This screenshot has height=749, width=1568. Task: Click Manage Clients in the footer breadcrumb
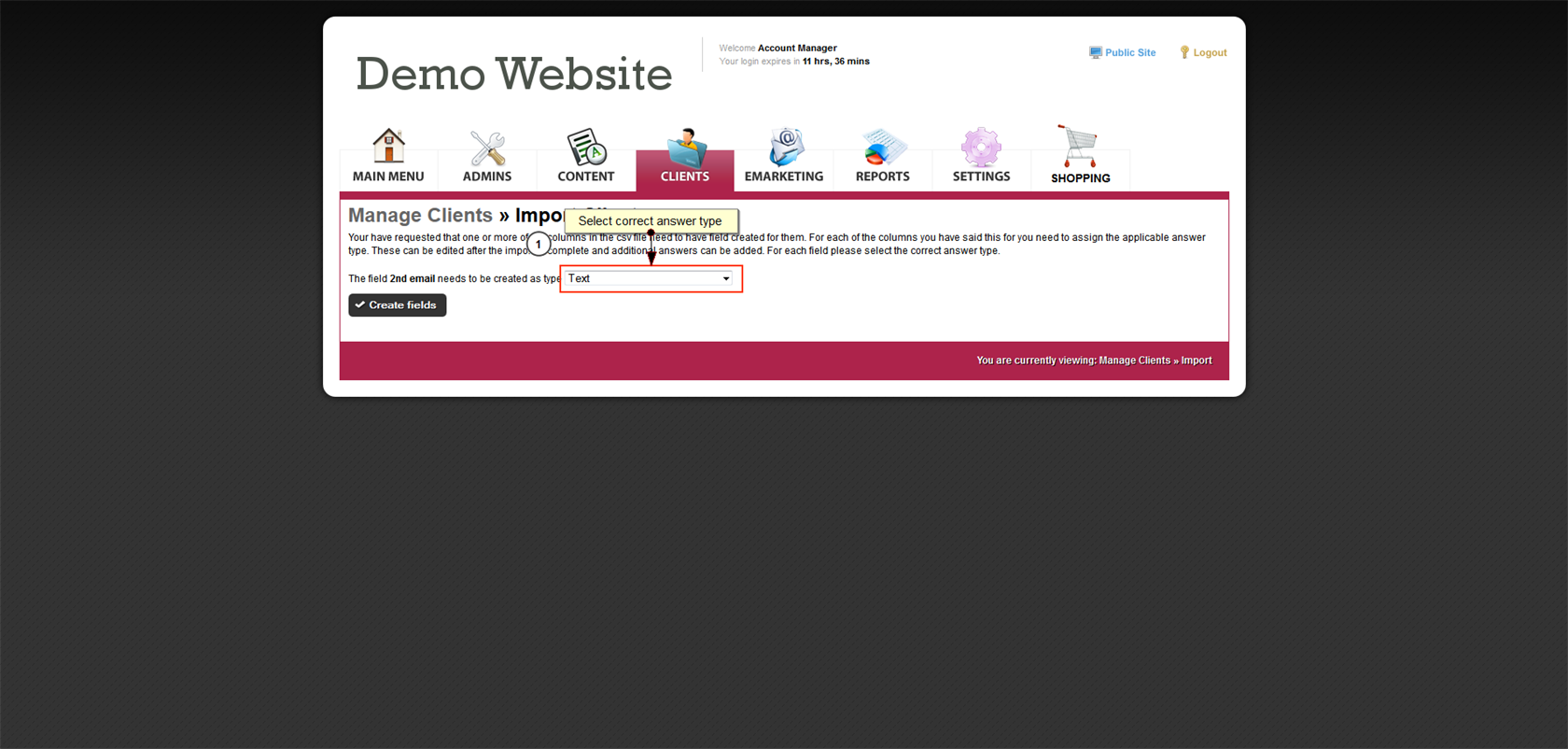1134,360
